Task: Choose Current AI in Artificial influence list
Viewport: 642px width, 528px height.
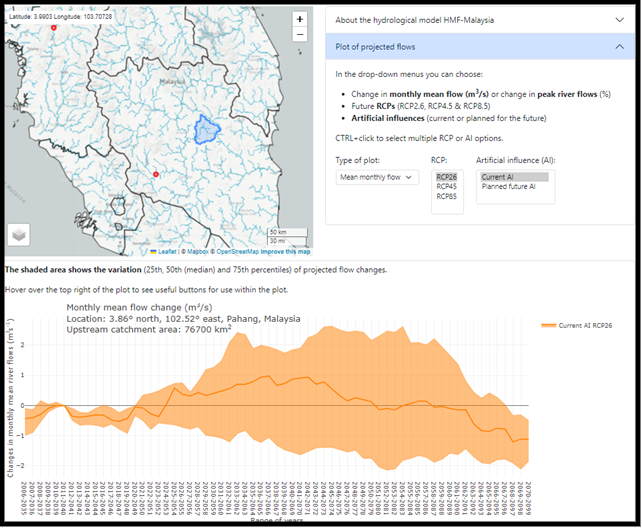Action: point(515,177)
